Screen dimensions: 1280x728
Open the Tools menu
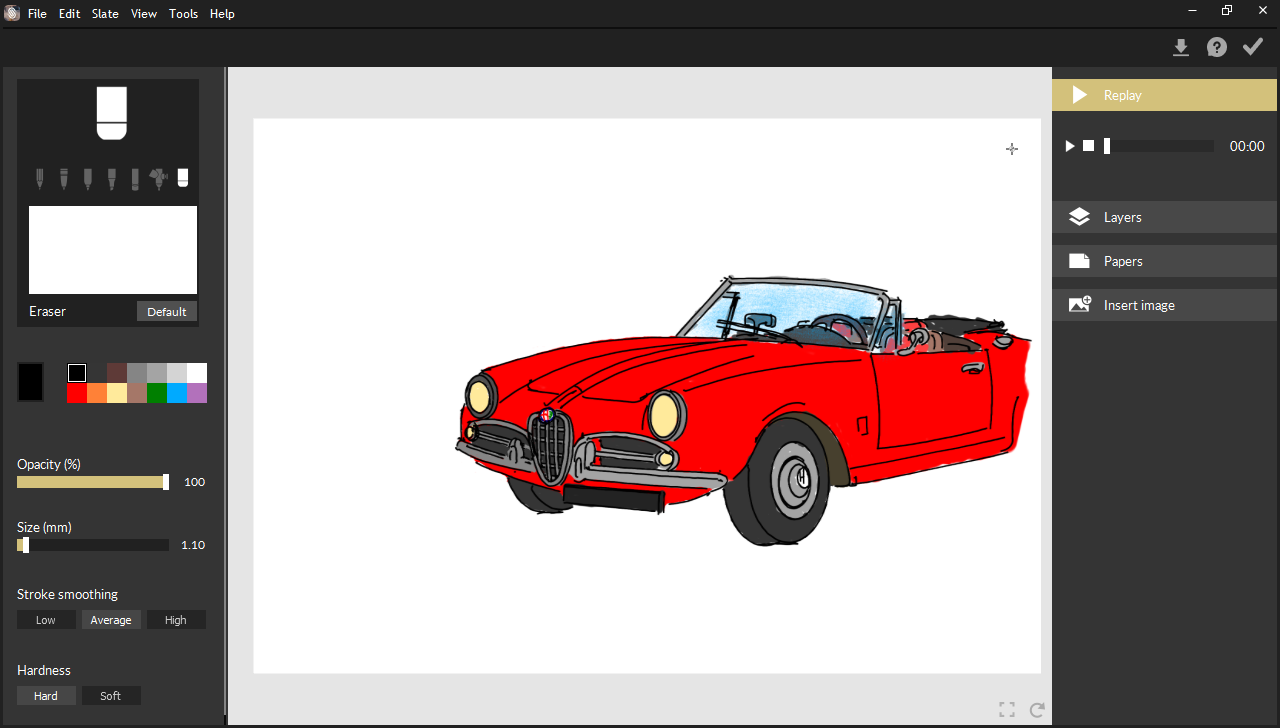pos(183,14)
